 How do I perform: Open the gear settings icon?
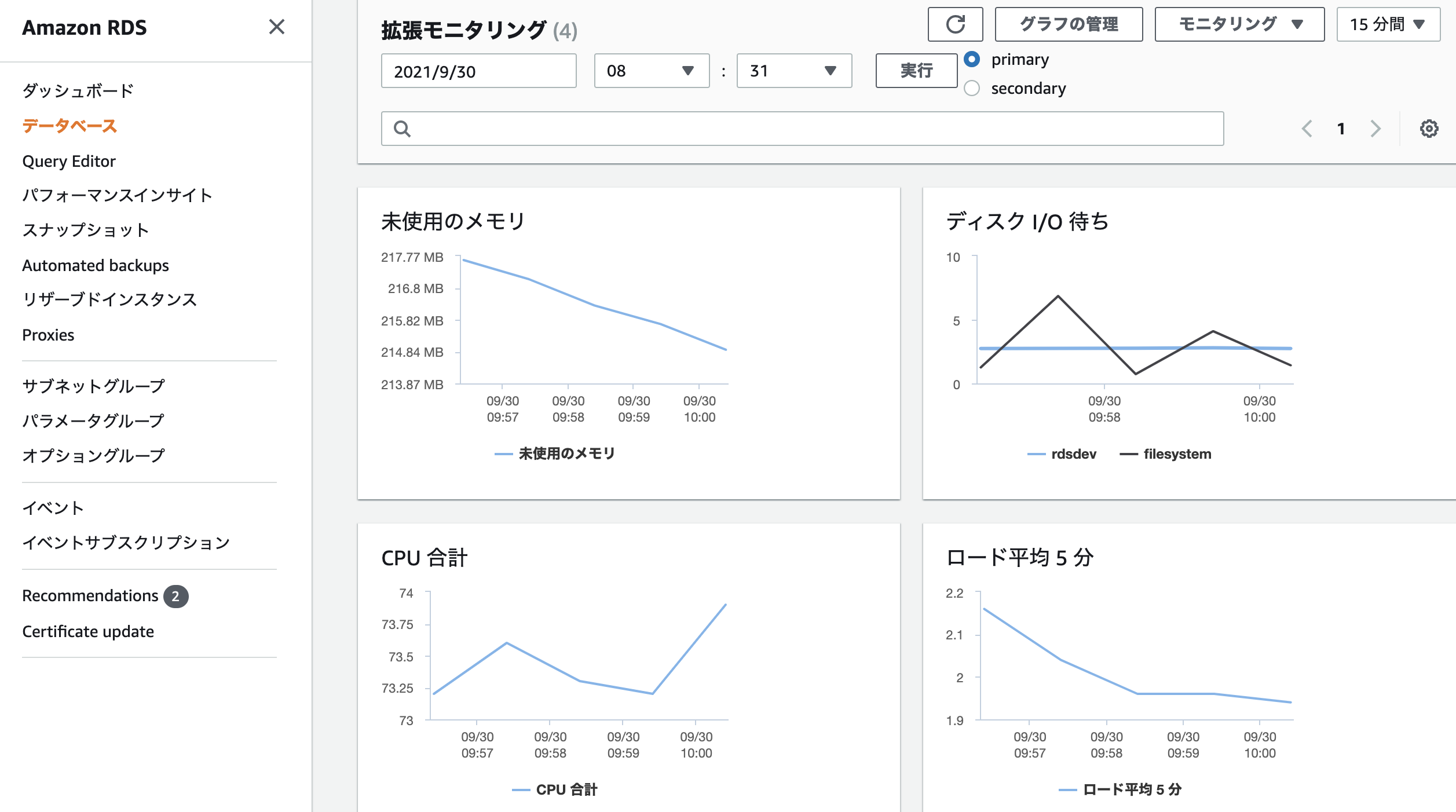(1429, 129)
